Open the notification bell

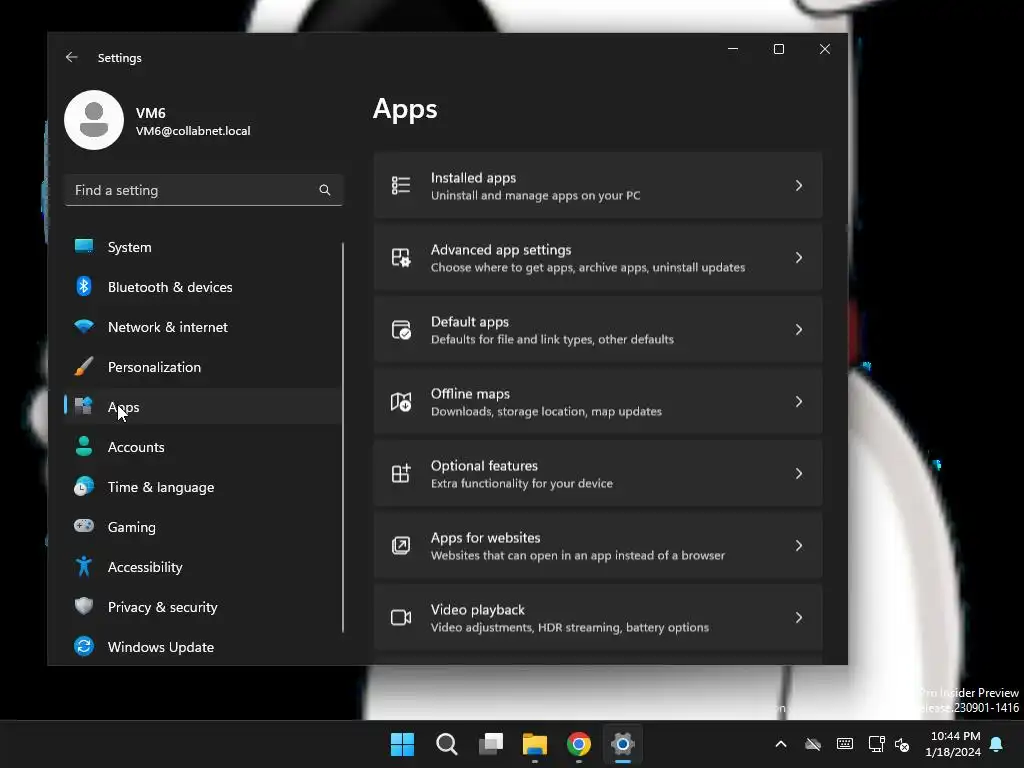point(997,744)
